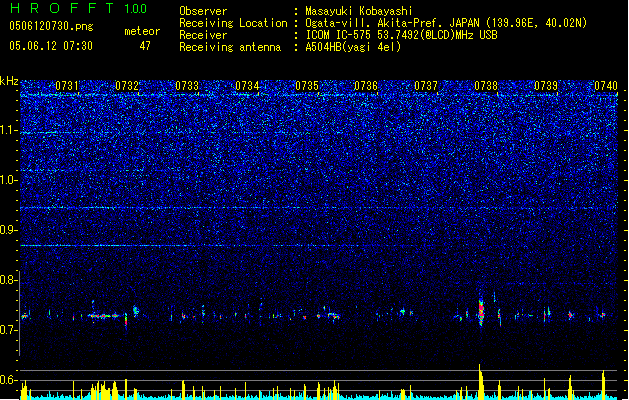Click the 0732 time marker
This screenshot has height=400, width=629.
pos(127,86)
